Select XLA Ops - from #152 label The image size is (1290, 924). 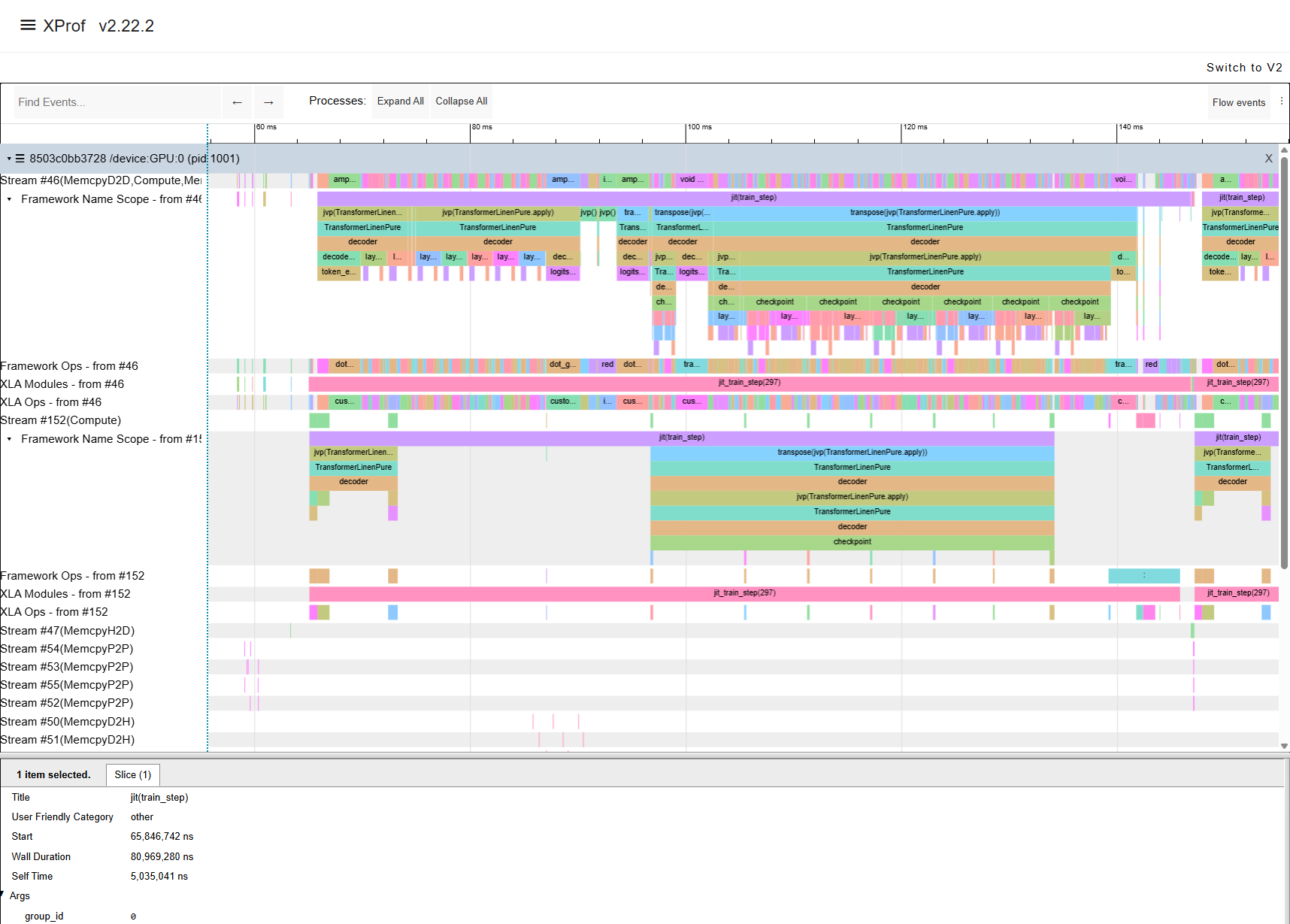pyautogui.click(x=54, y=612)
